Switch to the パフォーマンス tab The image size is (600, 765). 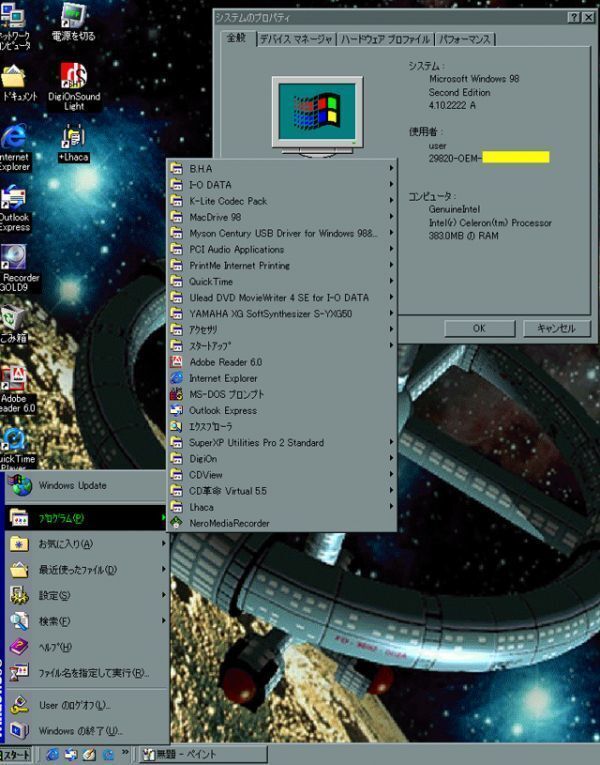pos(464,40)
